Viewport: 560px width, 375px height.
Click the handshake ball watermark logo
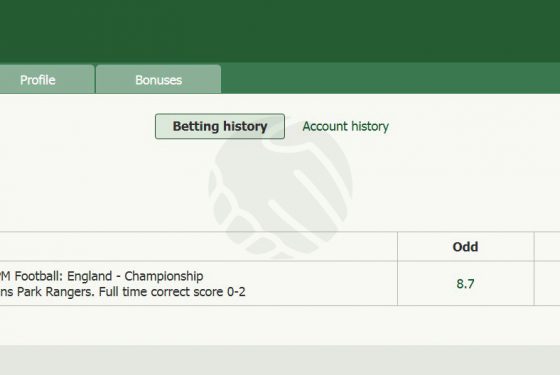[280, 188]
